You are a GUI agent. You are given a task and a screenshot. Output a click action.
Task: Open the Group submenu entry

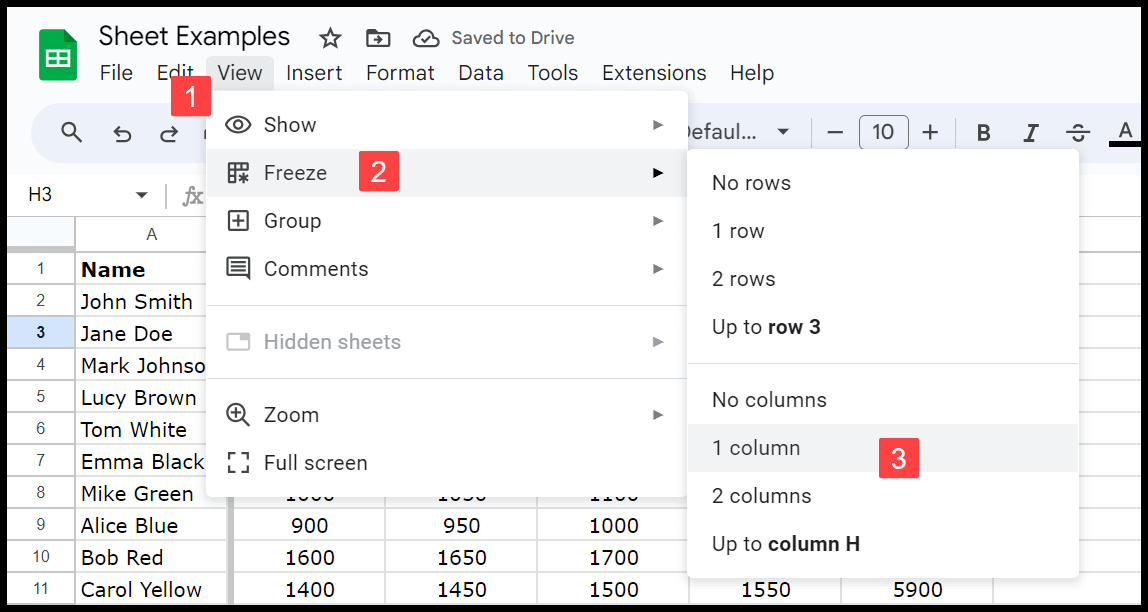(447, 221)
